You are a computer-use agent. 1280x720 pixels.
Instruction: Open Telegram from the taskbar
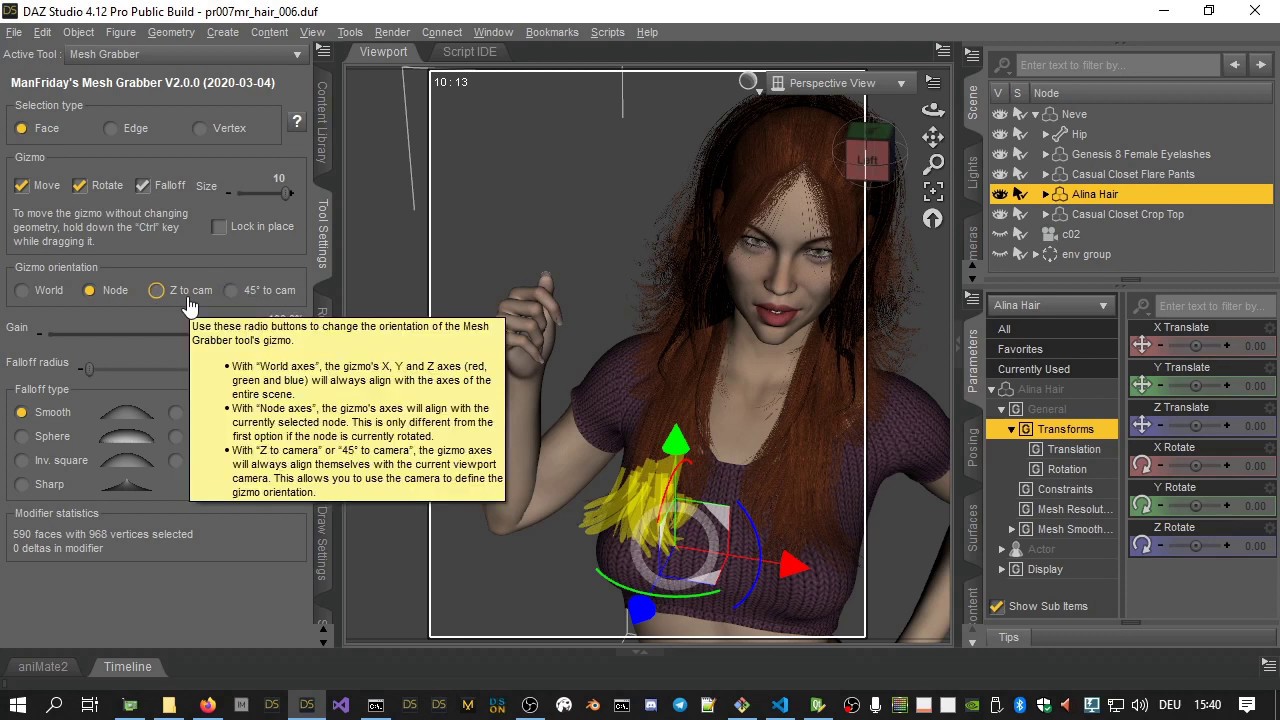coord(680,705)
